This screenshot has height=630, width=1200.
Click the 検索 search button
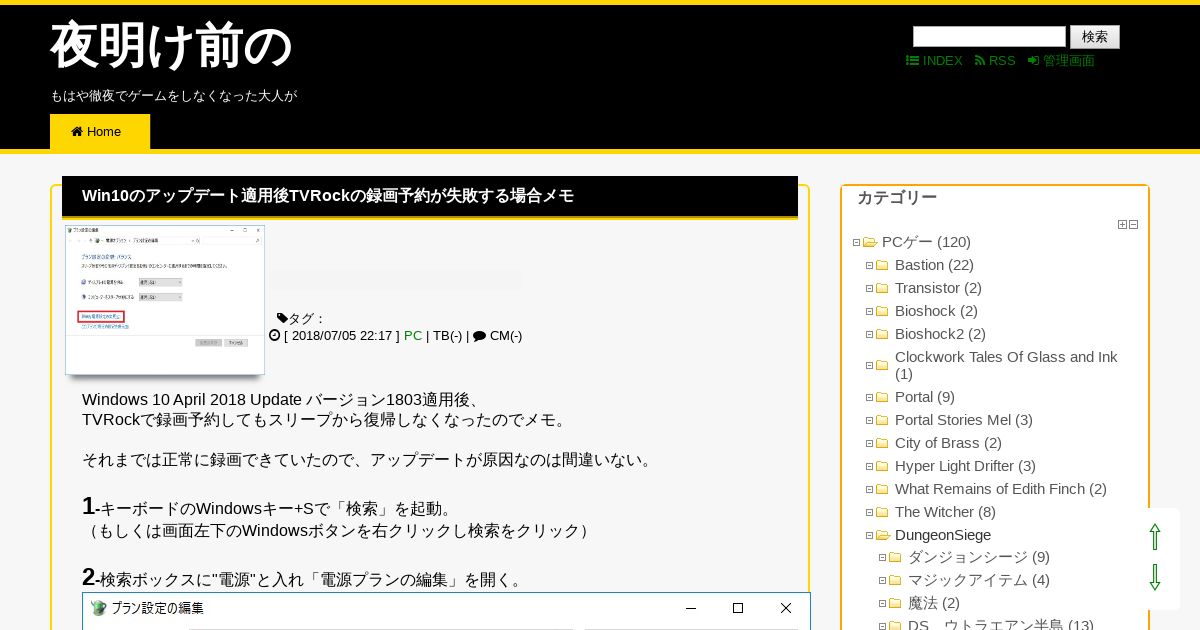tap(1095, 37)
